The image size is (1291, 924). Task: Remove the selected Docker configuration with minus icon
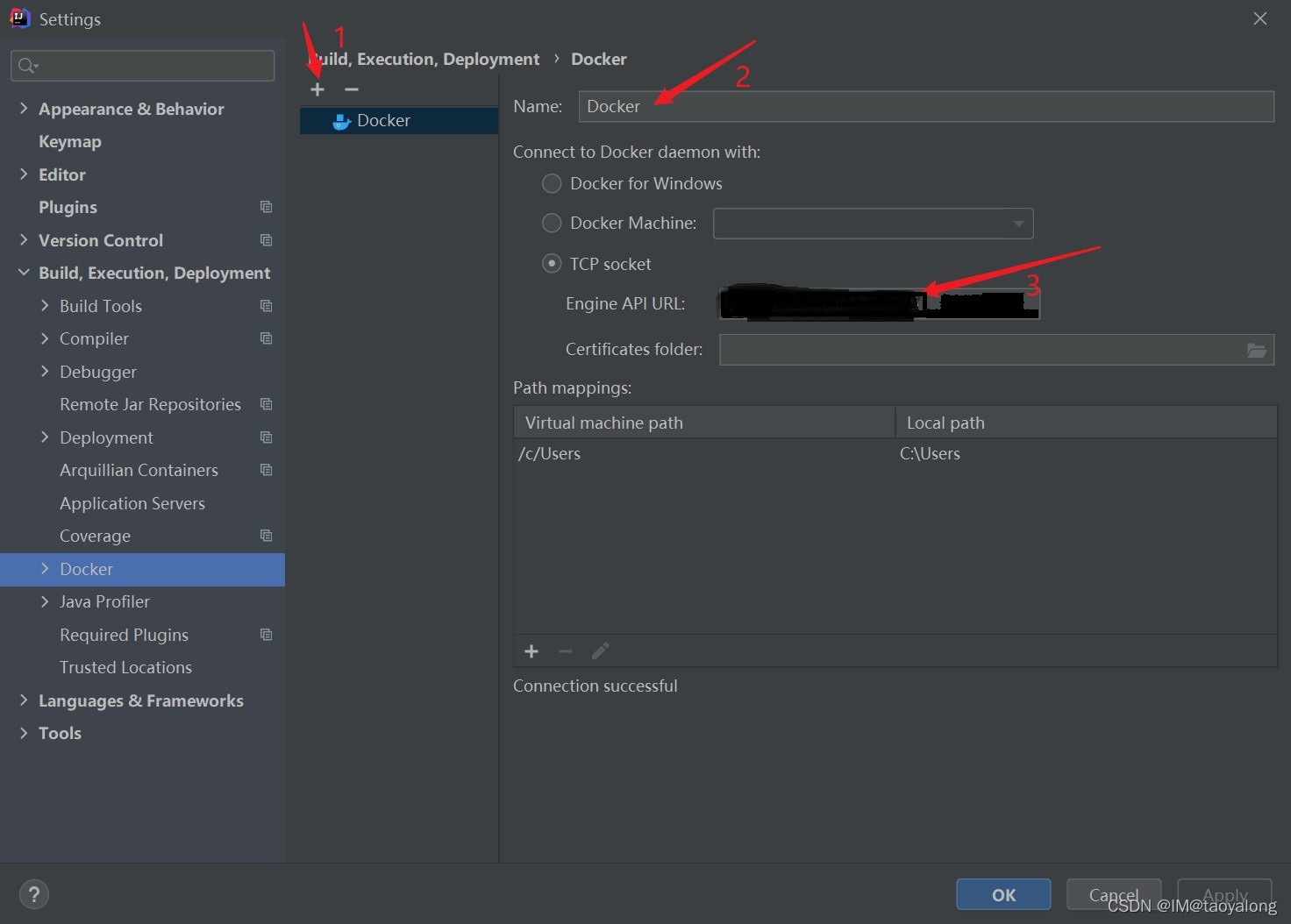pyautogui.click(x=352, y=89)
